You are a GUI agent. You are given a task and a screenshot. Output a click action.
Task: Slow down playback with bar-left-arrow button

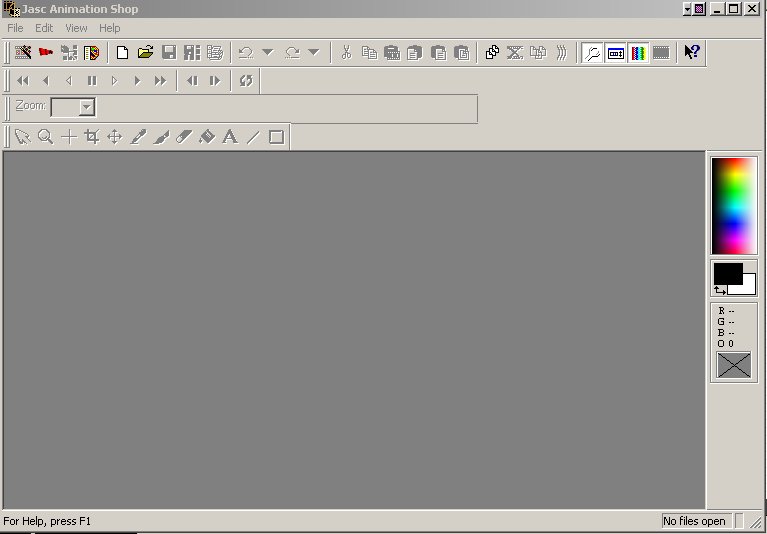coord(192,81)
